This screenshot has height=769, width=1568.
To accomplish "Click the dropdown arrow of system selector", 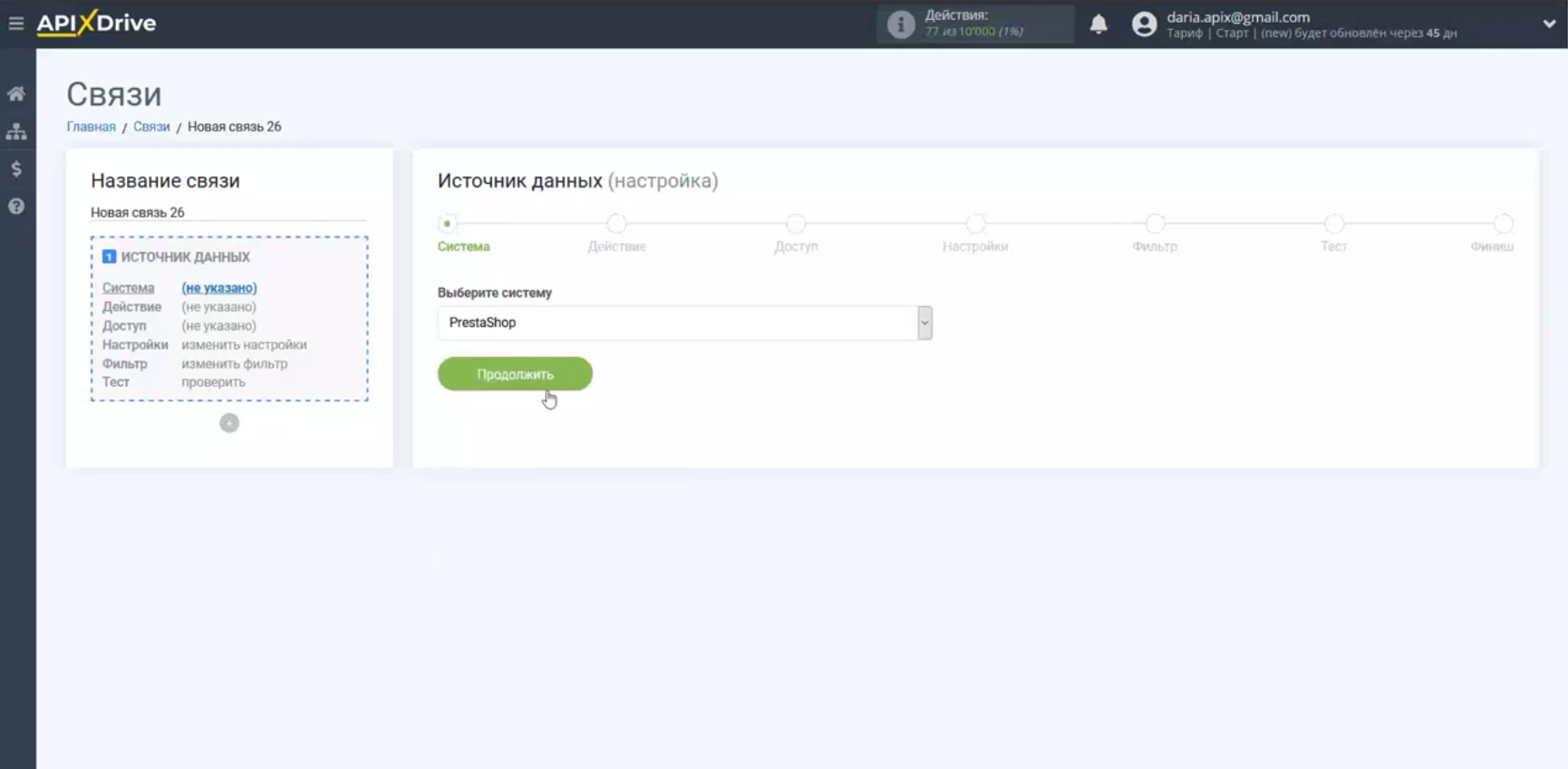I will (924, 322).
